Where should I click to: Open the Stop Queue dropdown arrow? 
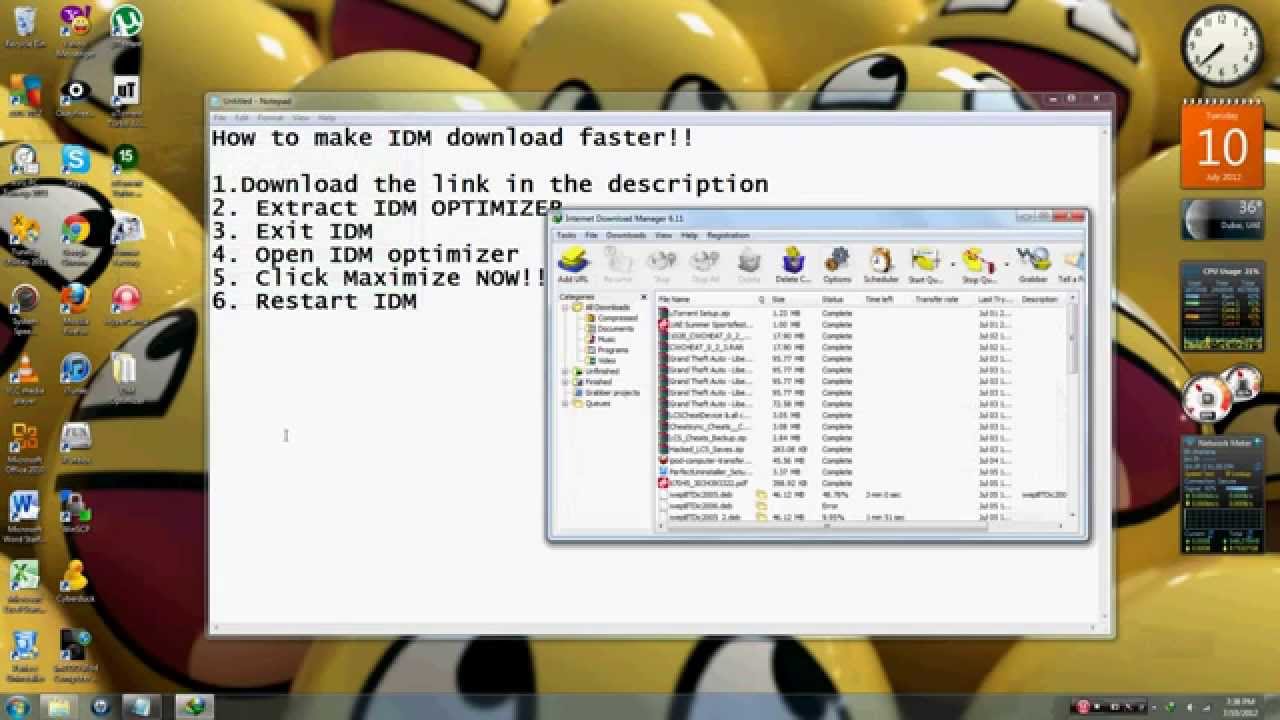[1005, 266]
